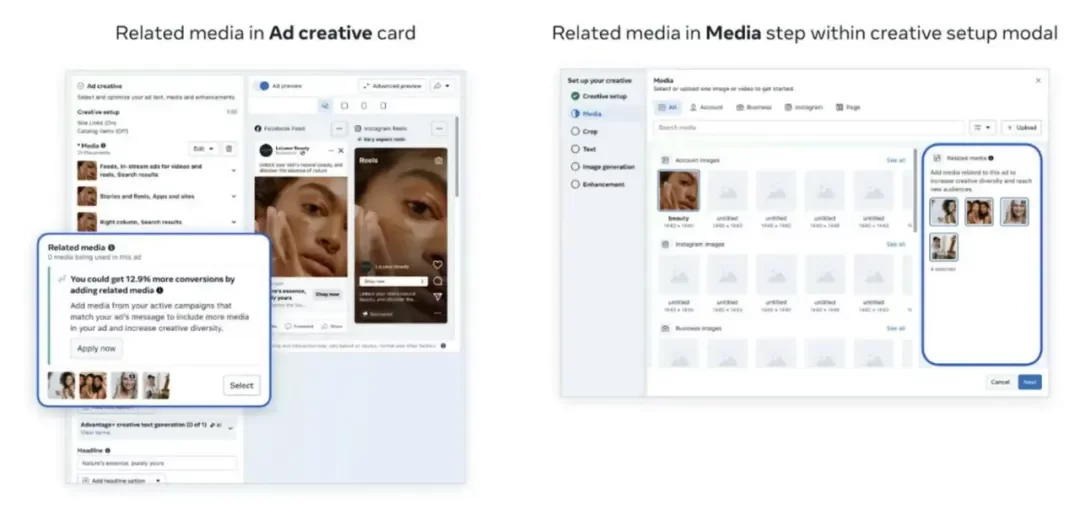
Task: Click the three-dots menu for Facebook Feed preview
Action: pyautogui.click(x=339, y=128)
